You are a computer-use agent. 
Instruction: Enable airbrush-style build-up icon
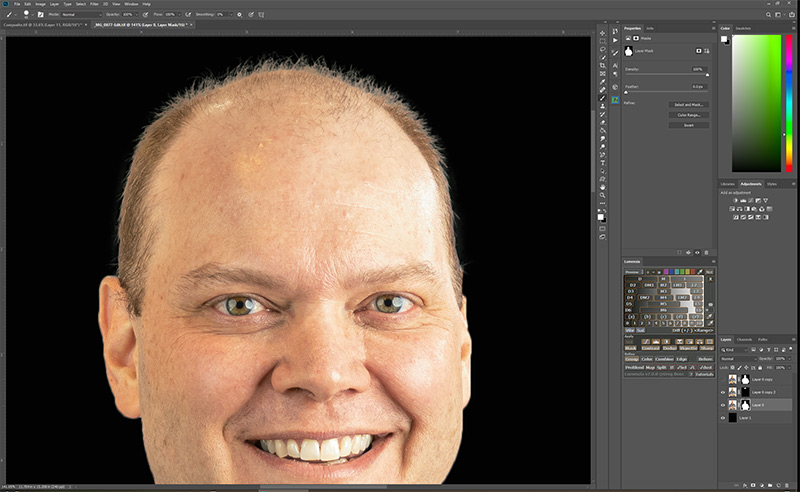coord(188,15)
